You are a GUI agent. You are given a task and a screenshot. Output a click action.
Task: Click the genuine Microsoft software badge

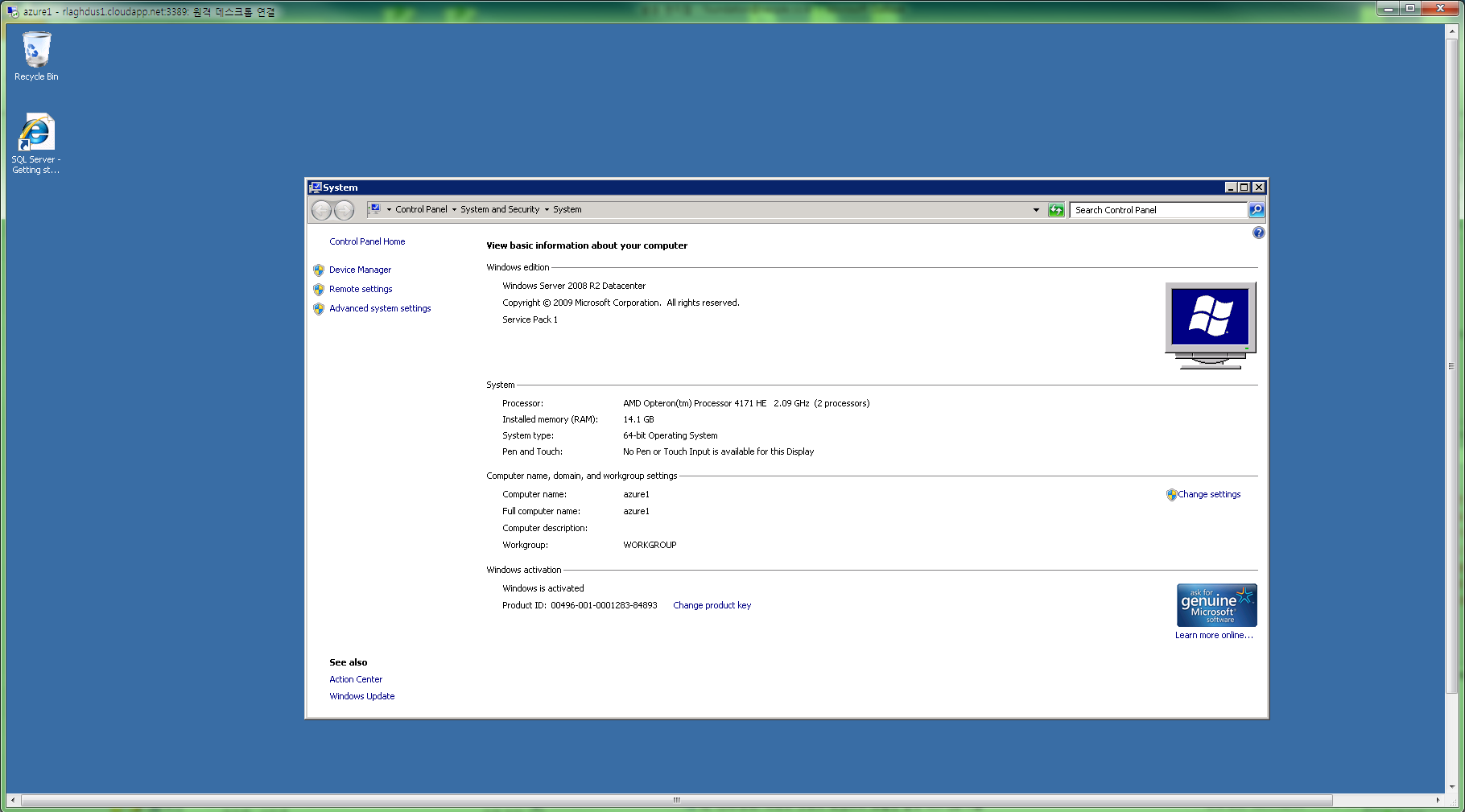tap(1217, 605)
